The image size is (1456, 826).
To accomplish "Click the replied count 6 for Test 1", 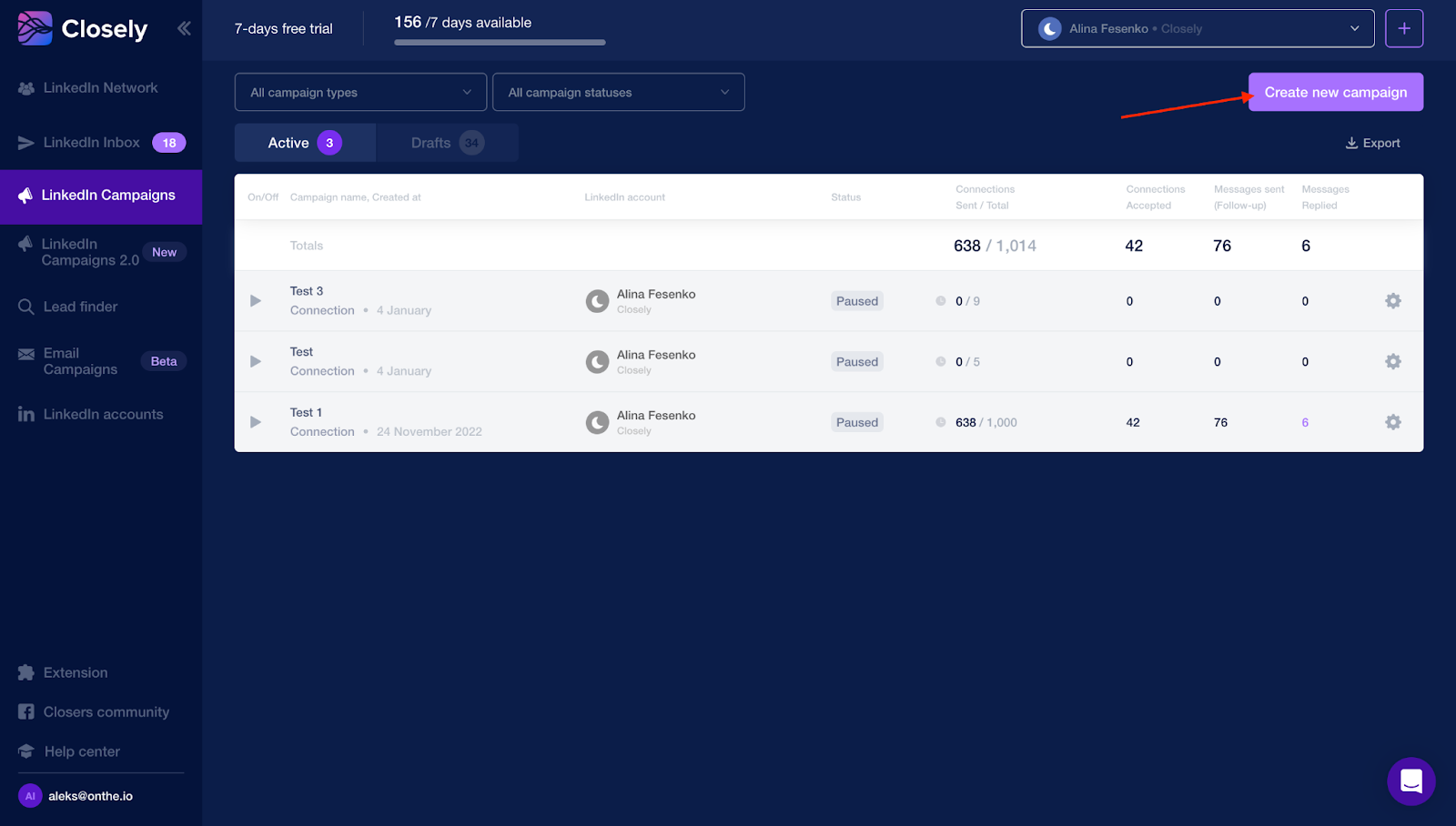I will click(1305, 422).
